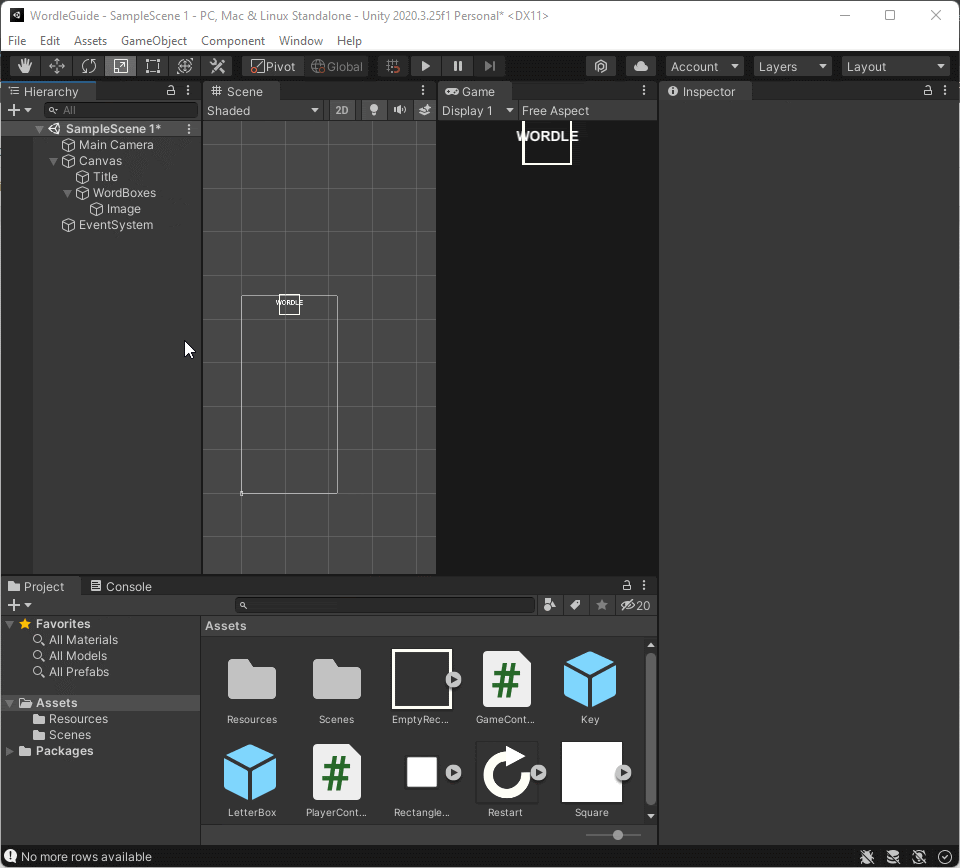
Task: Pause the game
Action: (x=457, y=66)
